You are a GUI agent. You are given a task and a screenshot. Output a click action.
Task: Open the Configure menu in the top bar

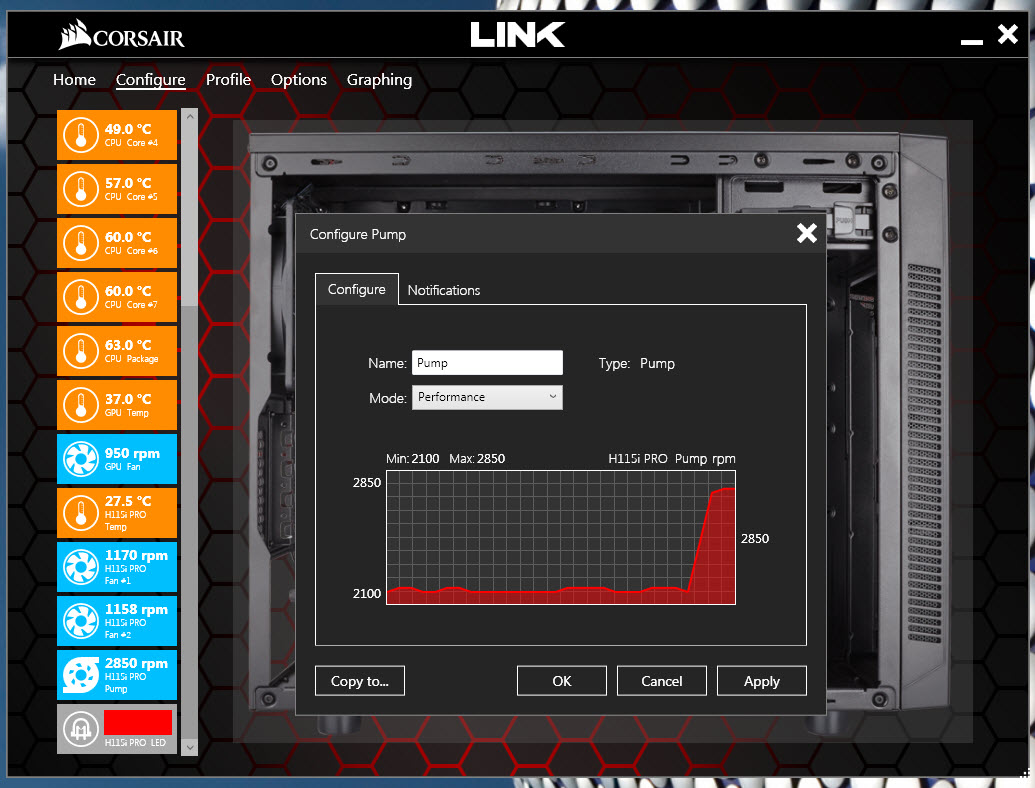(x=150, y=80)
